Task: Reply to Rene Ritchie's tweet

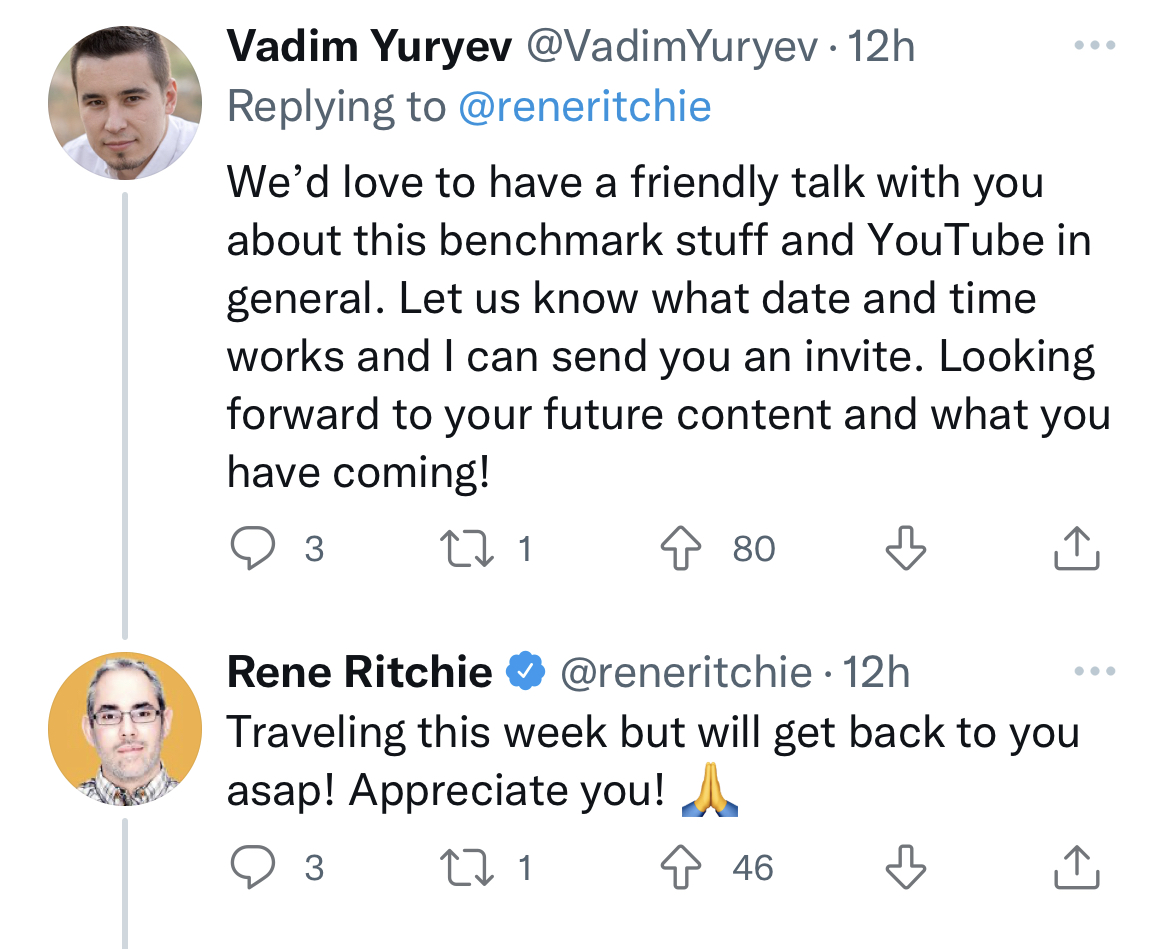Action: coord(252,866)
